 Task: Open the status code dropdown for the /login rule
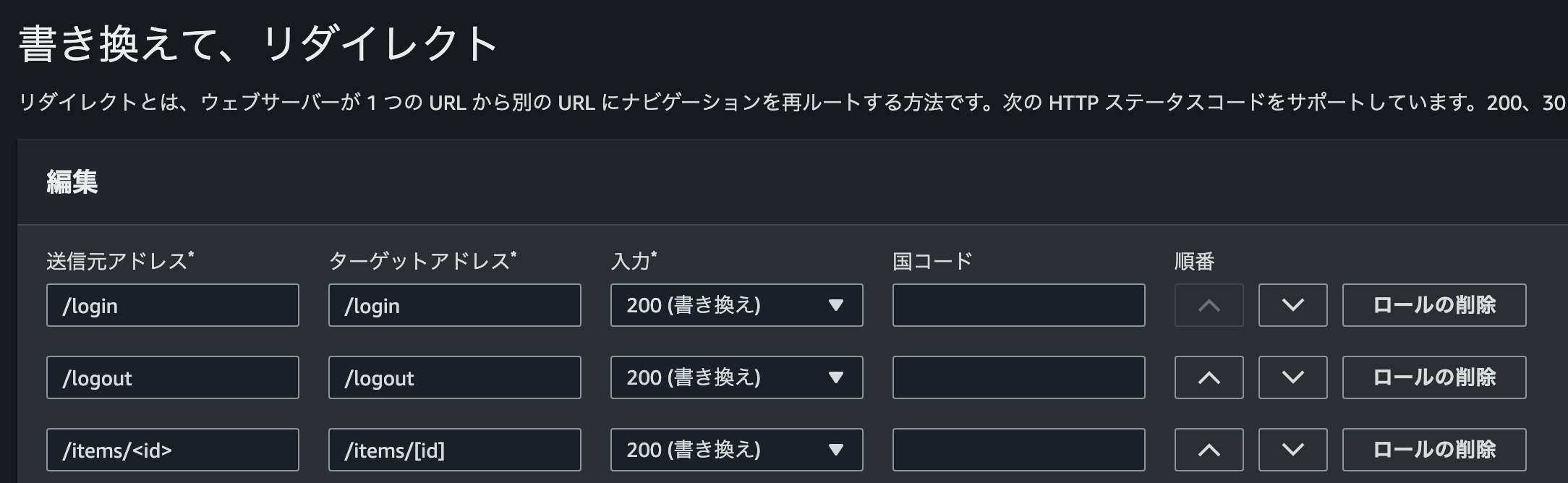click(x=736, y=305)
